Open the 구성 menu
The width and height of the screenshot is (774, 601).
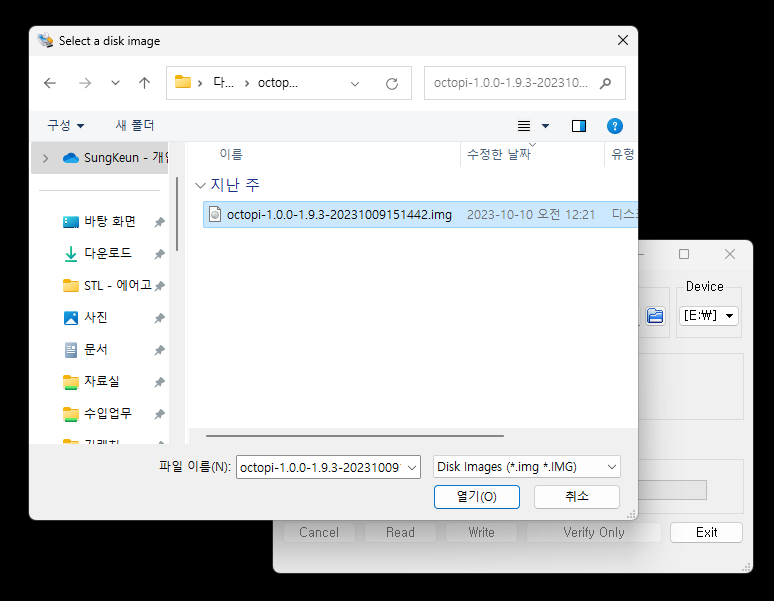[65, 125]
